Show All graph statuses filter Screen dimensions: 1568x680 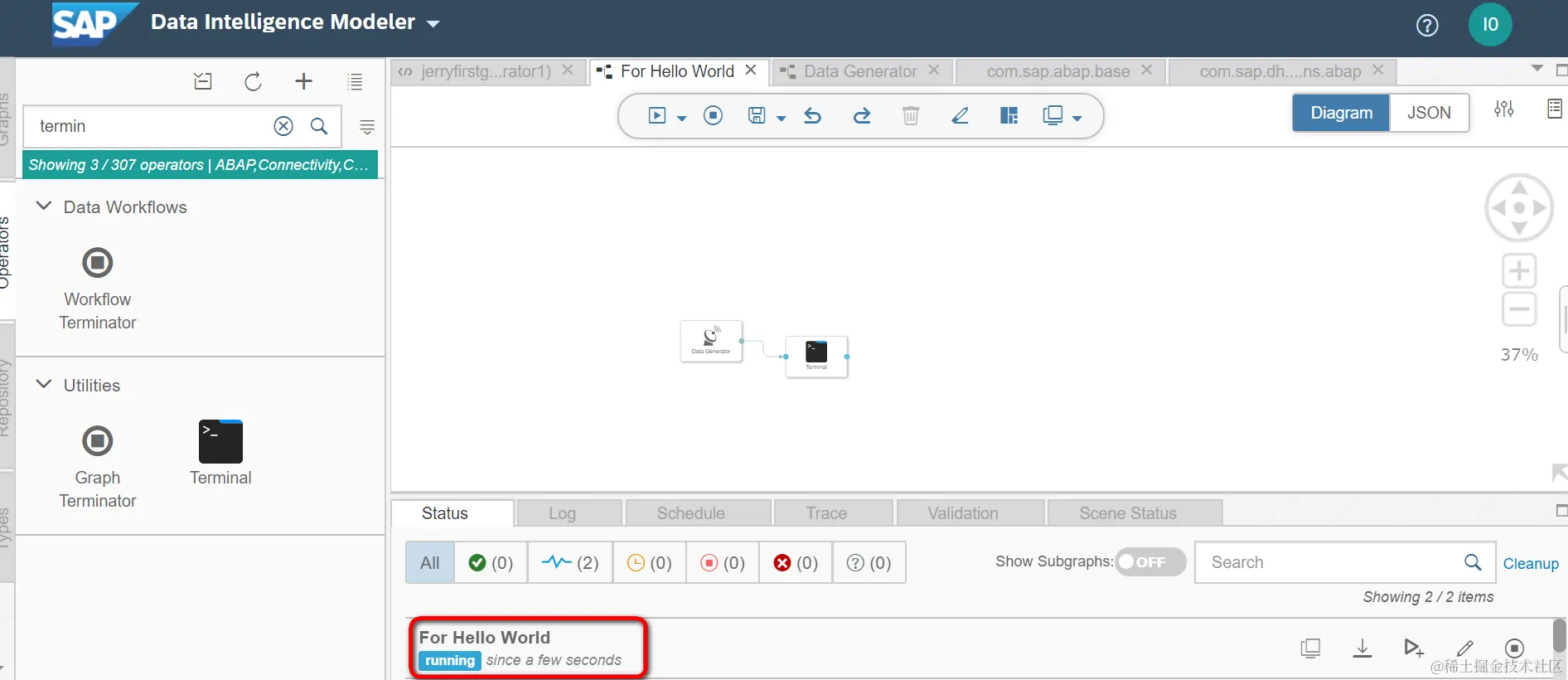(429, 563)
